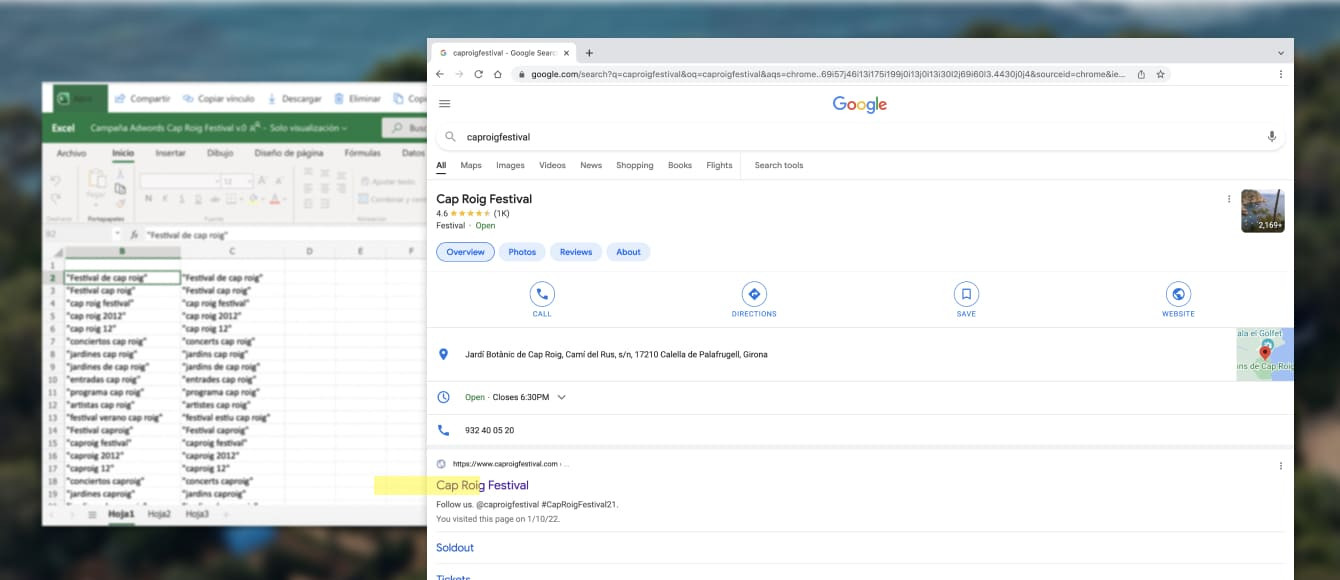Open the Google hamburger menu

445,104
